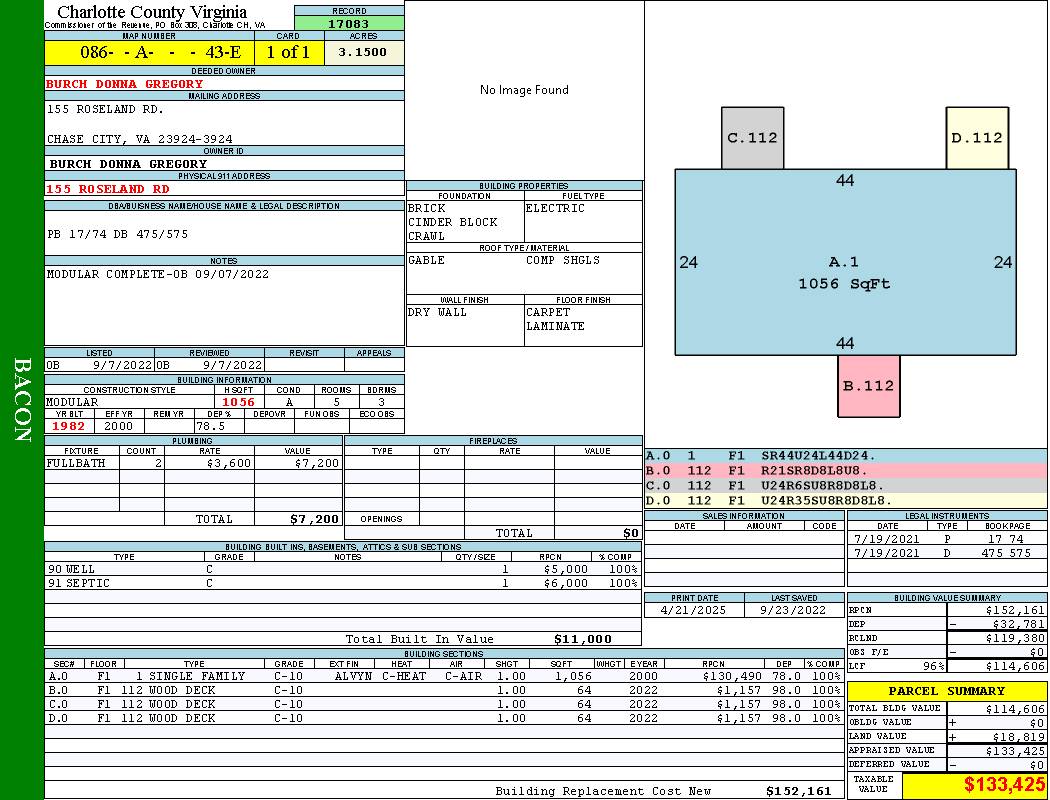
Task: Click the DEP % value 78.5
Action: tap(210, 426)
